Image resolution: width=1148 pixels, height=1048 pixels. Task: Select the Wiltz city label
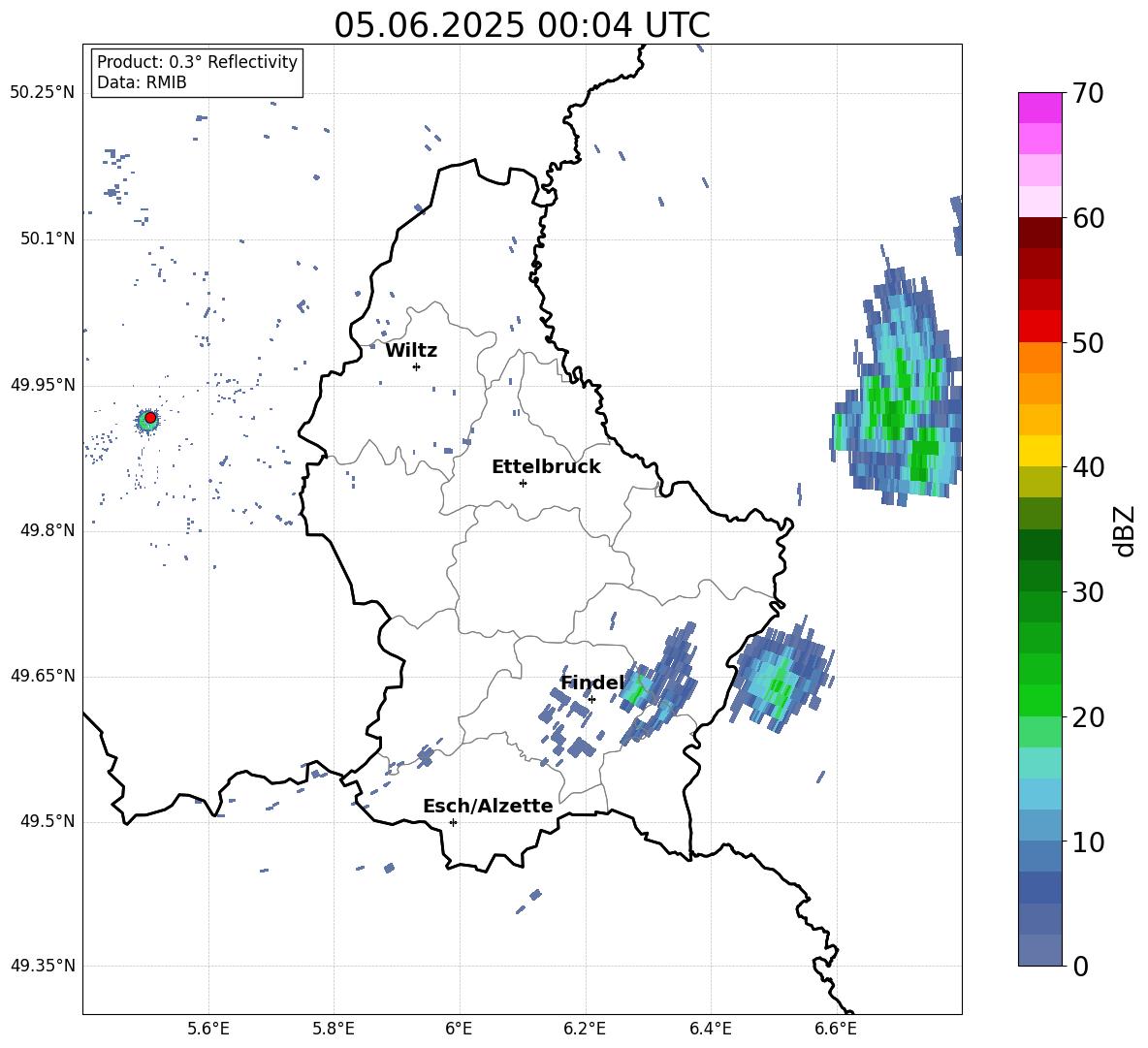click(x=411, y=351)
